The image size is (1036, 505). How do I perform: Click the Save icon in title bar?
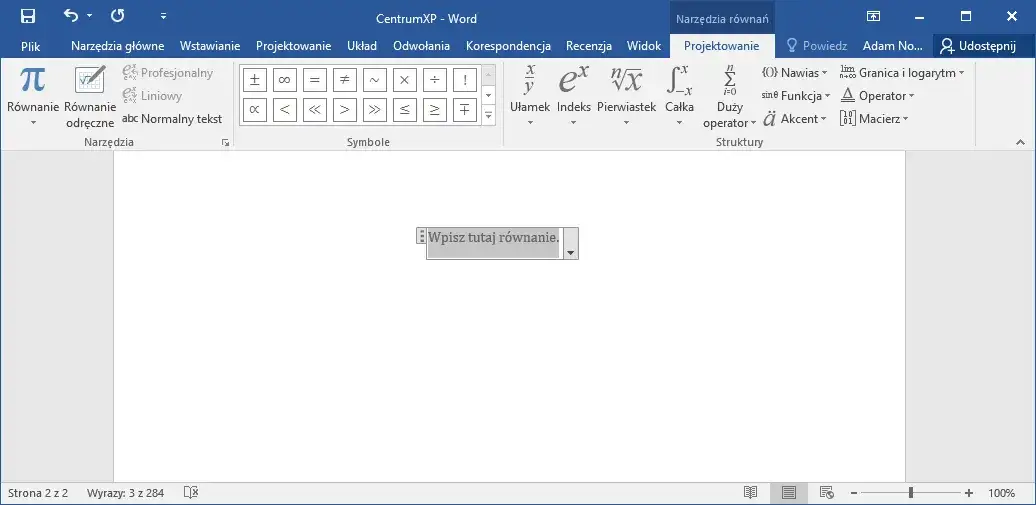27,16
